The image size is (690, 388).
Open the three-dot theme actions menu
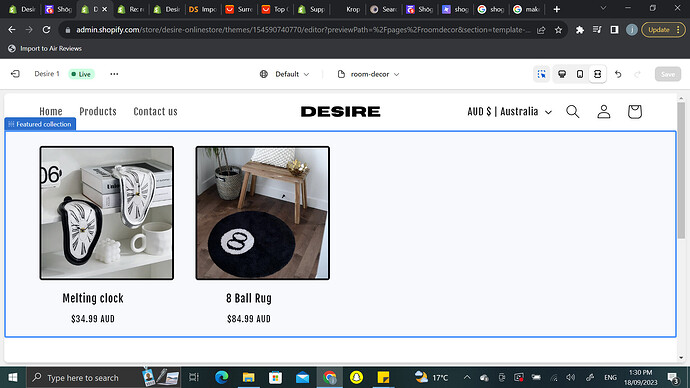coord(114,74)
